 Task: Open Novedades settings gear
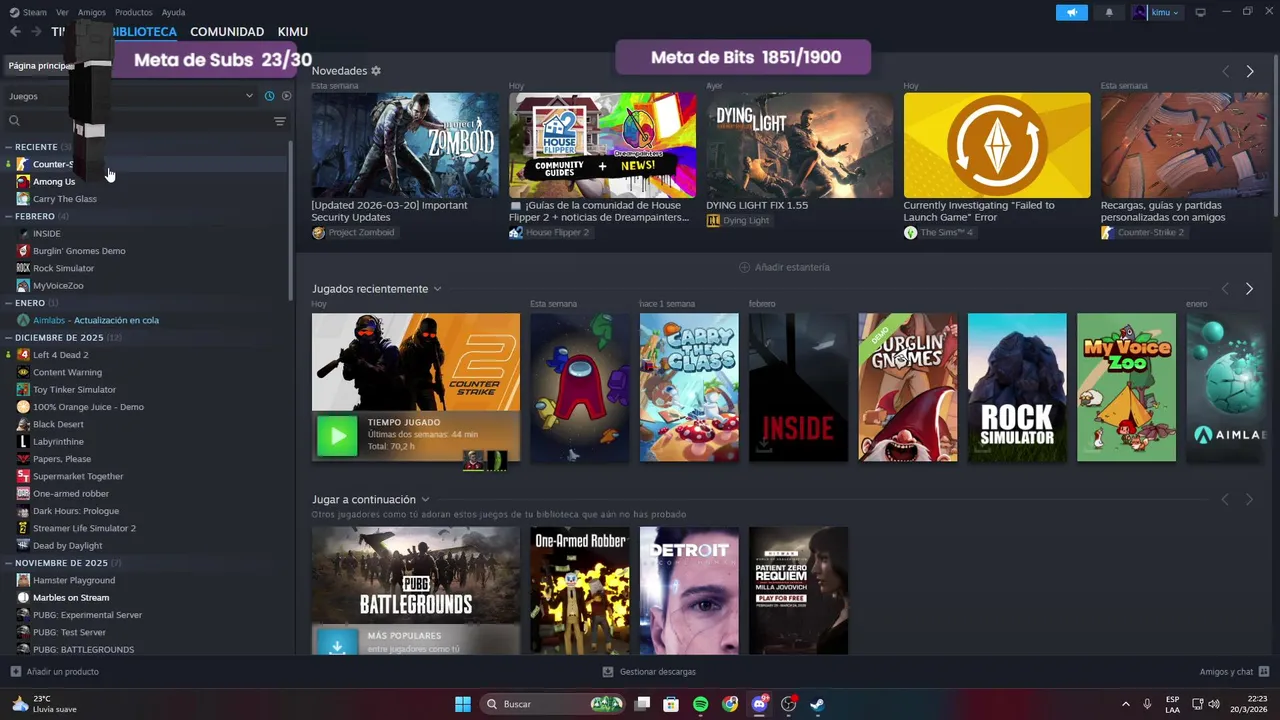[x=376, y=71]
